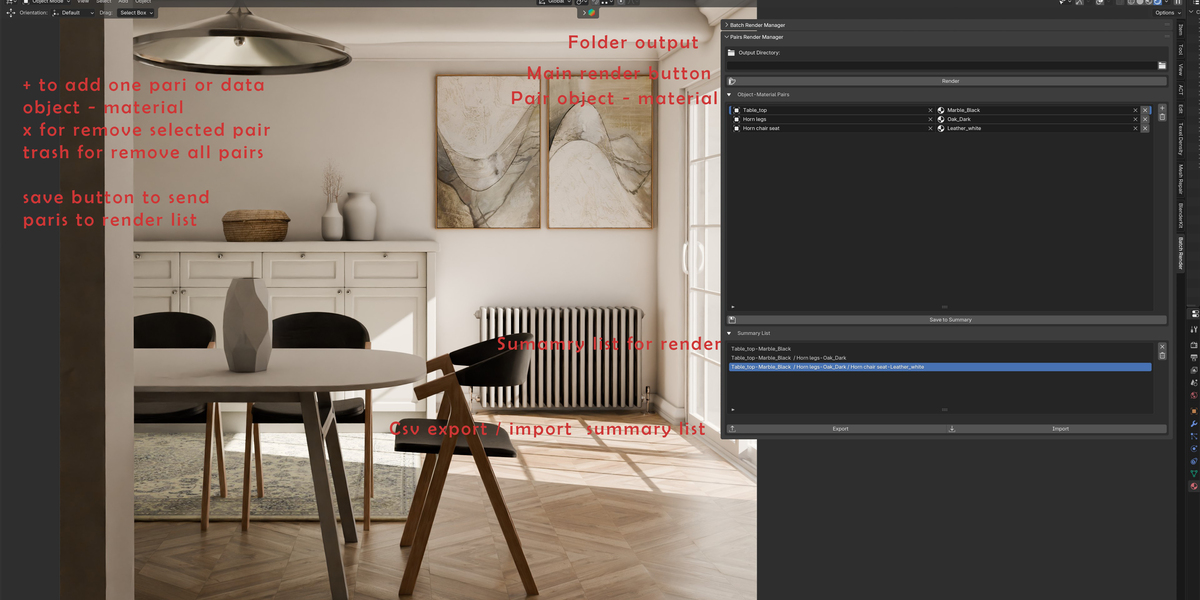The height and width of the screenshot is (600, 1200).
Task: Open the Output properties printer tab
Action: [1193, 358]
